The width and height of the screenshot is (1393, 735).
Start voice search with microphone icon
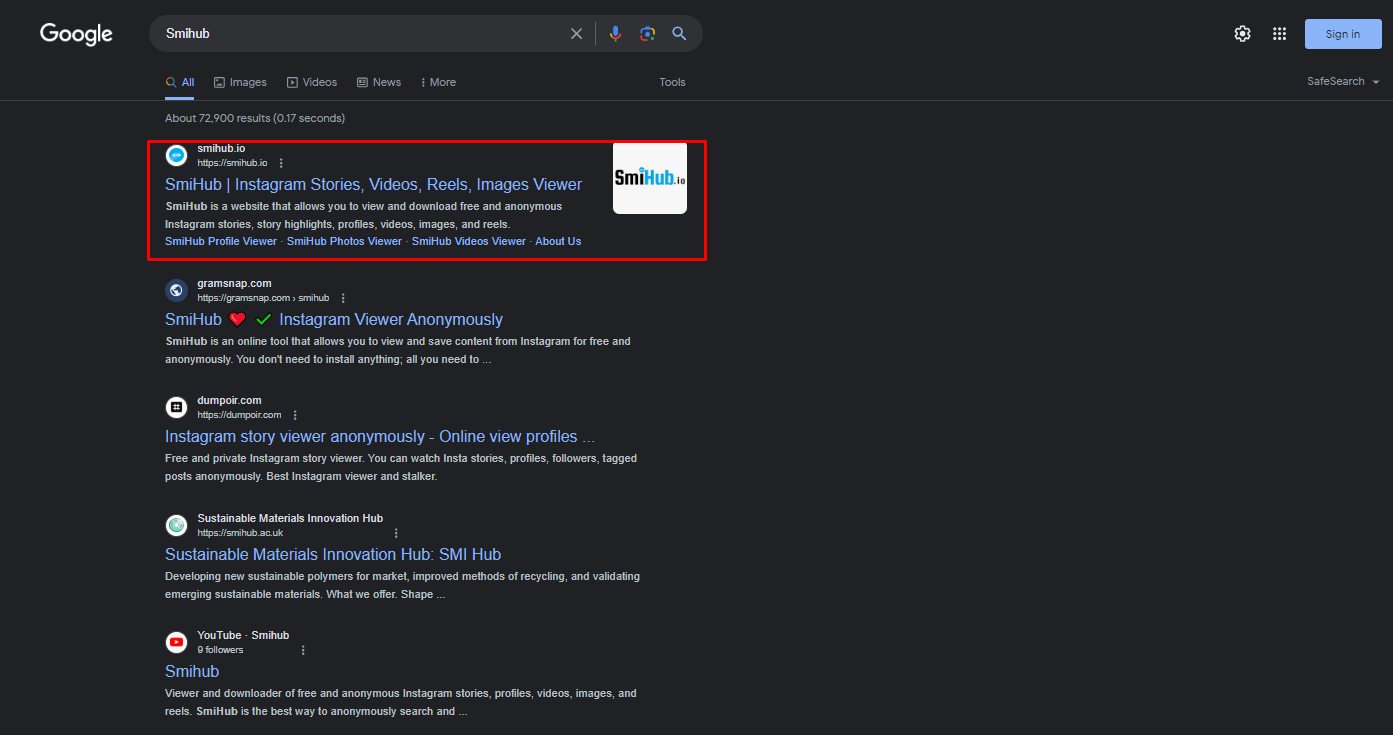click(616, 34)
